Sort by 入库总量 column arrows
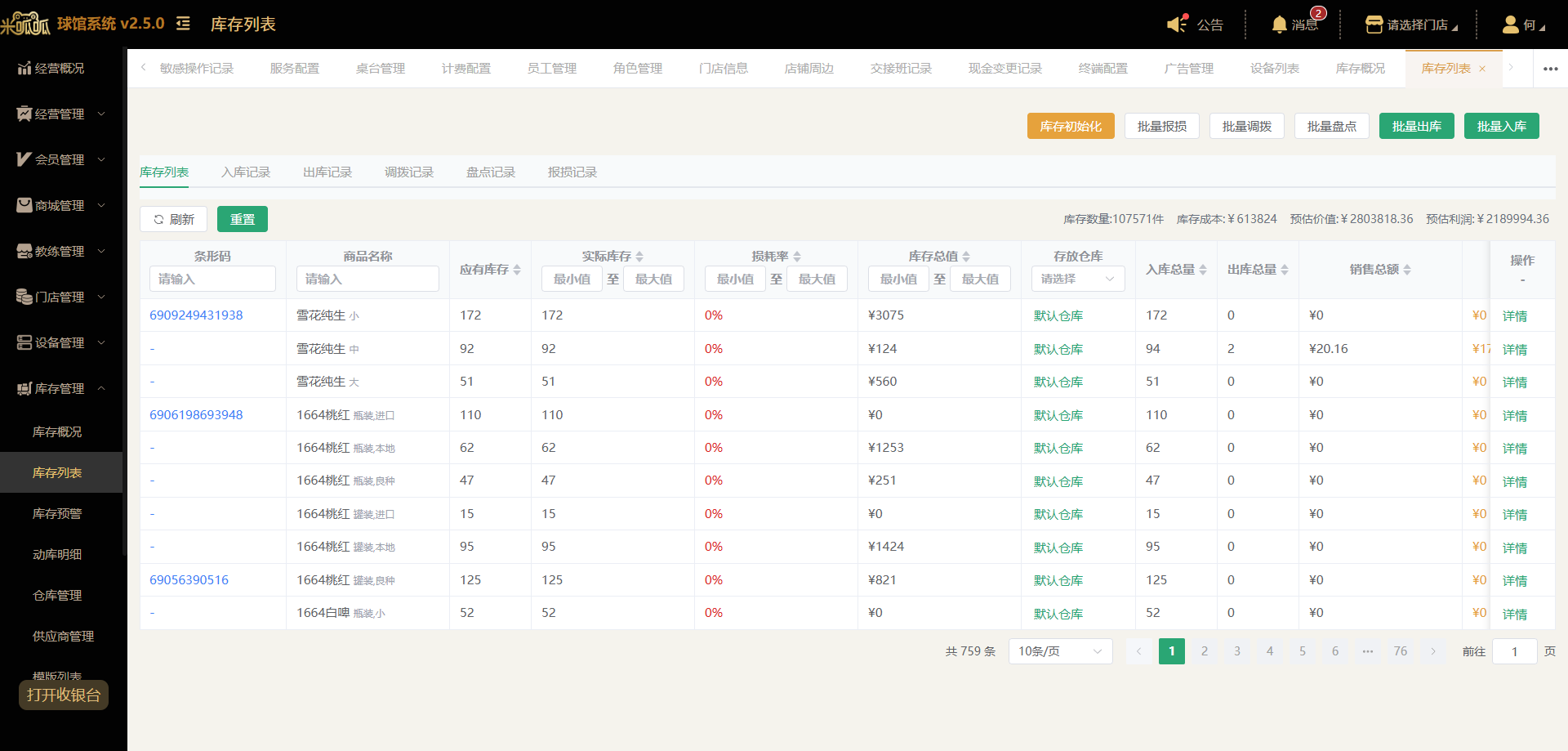This screenshot has height=751, width=1568. [x=1203, y=269]
